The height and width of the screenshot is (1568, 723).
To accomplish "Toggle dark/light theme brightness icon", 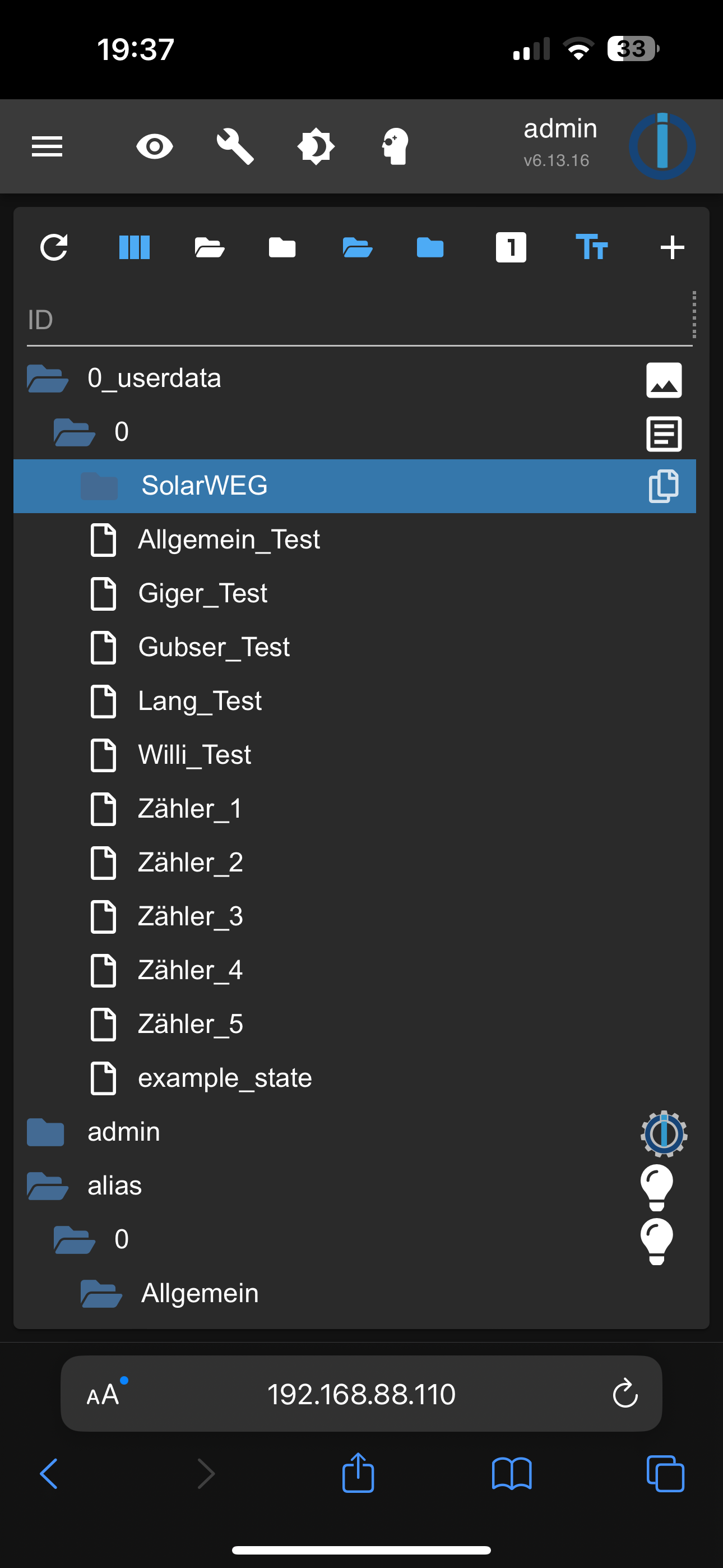I will click(x=316, y=147).
